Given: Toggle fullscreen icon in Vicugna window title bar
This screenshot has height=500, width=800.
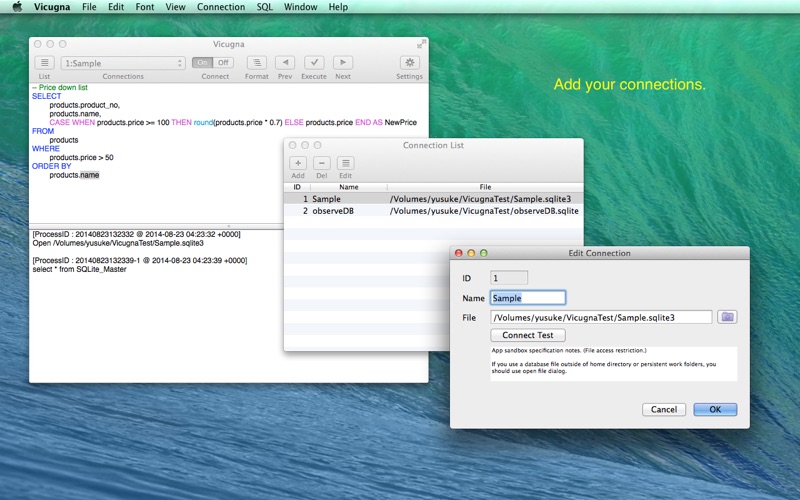Looking at the screenshot, I should [x=421, y=44].
